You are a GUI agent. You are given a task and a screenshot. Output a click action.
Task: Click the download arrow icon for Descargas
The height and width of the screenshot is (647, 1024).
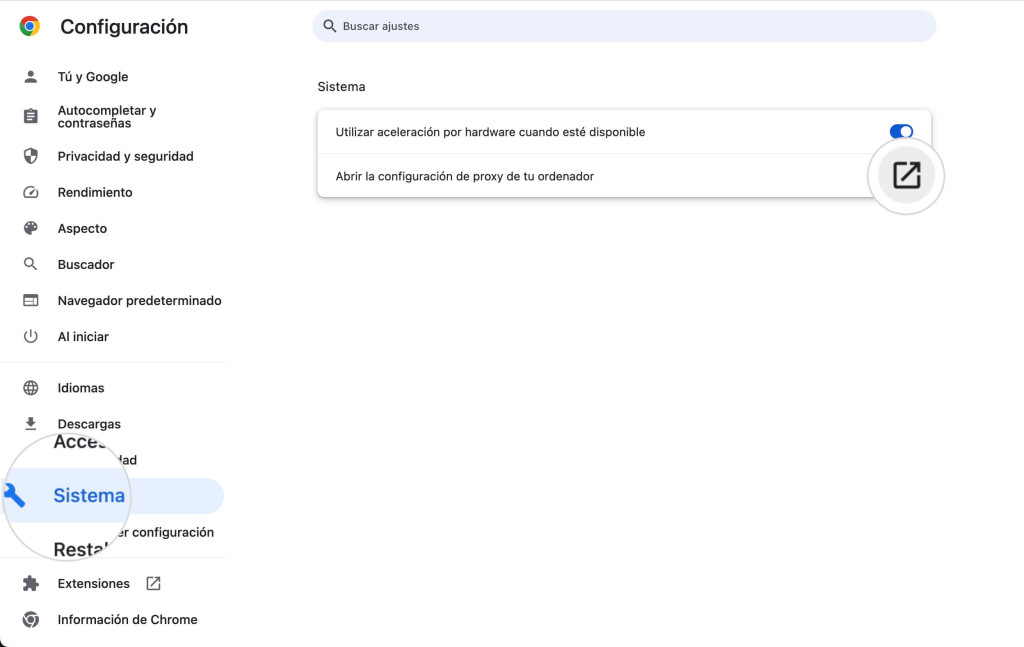coord(31,424)
